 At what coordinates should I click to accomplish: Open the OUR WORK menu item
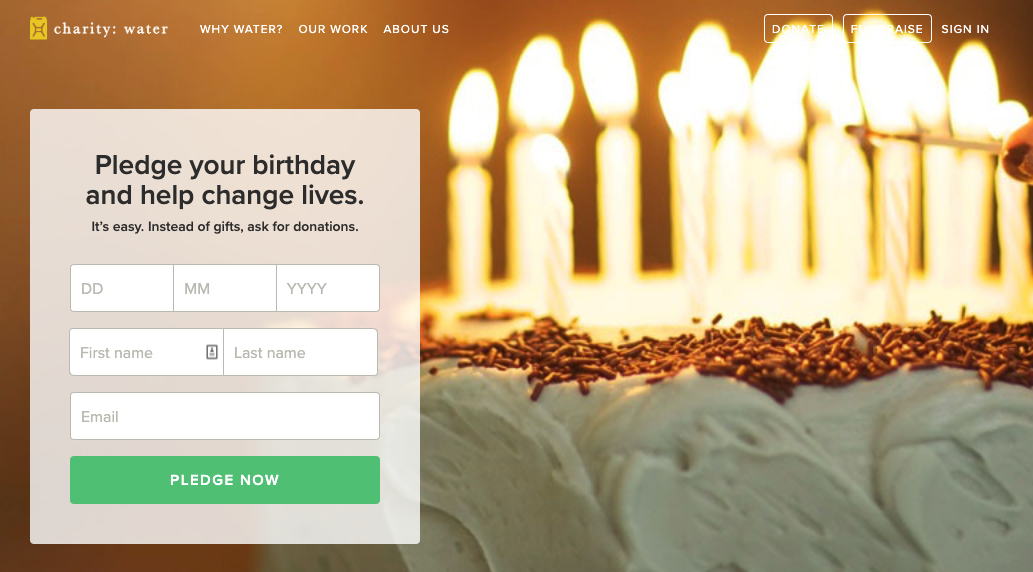[333, 29]
